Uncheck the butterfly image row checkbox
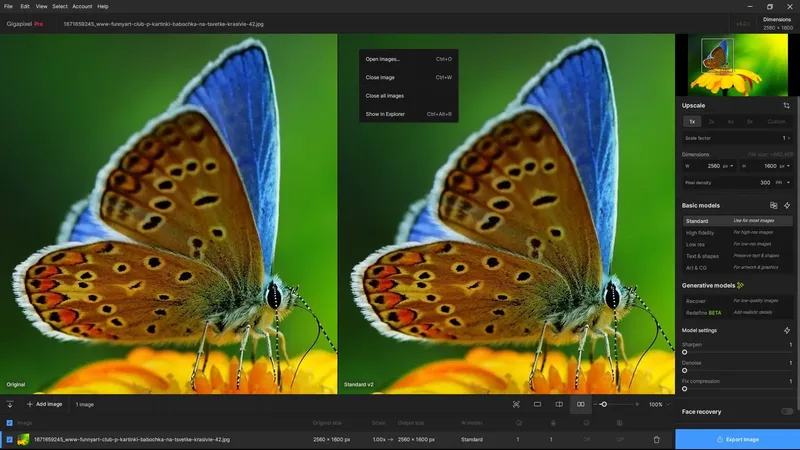The width and height of the screenshot is (800, 450). [x=9, y=439]
